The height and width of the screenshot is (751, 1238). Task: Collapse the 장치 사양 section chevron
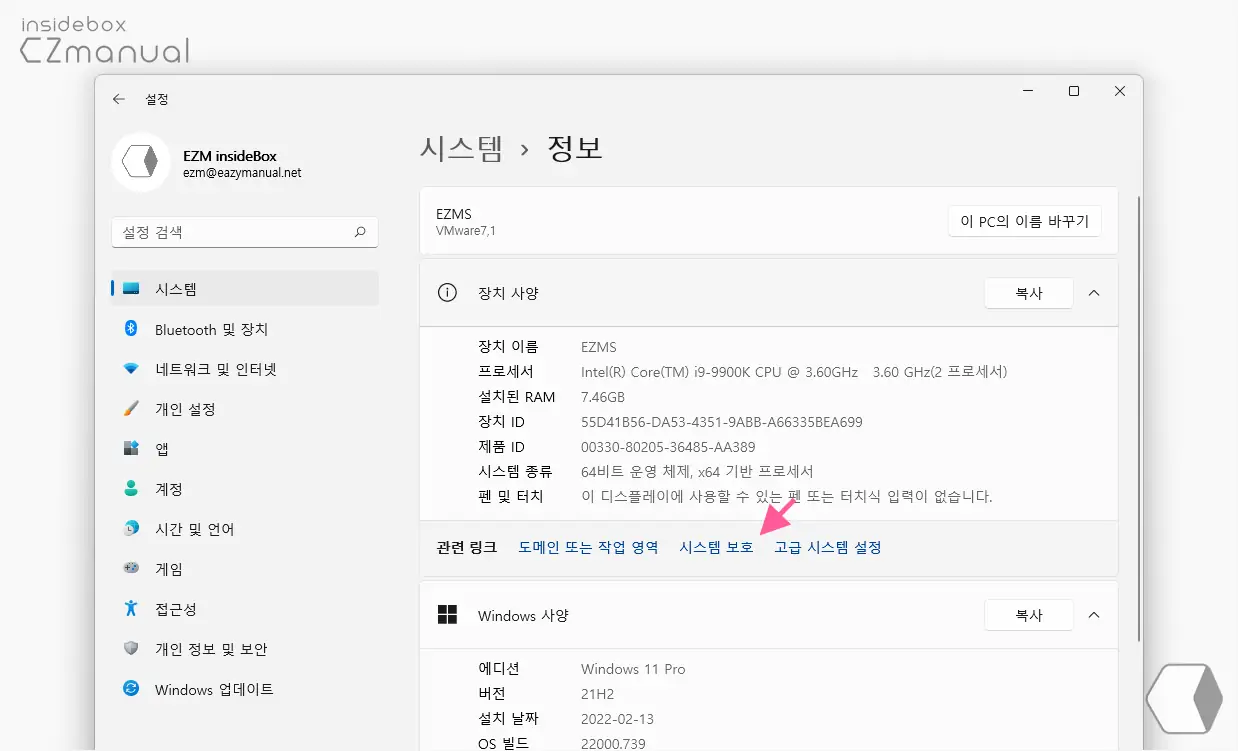click(1094, 293)
